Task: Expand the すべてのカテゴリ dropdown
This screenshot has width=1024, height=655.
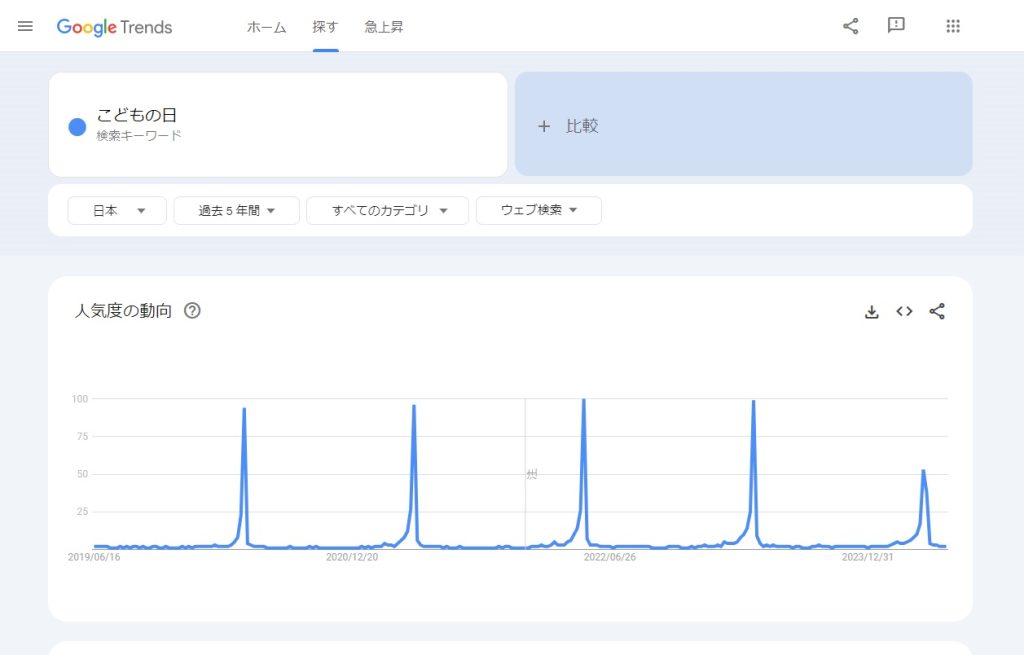Action: (x=388, y=210)
